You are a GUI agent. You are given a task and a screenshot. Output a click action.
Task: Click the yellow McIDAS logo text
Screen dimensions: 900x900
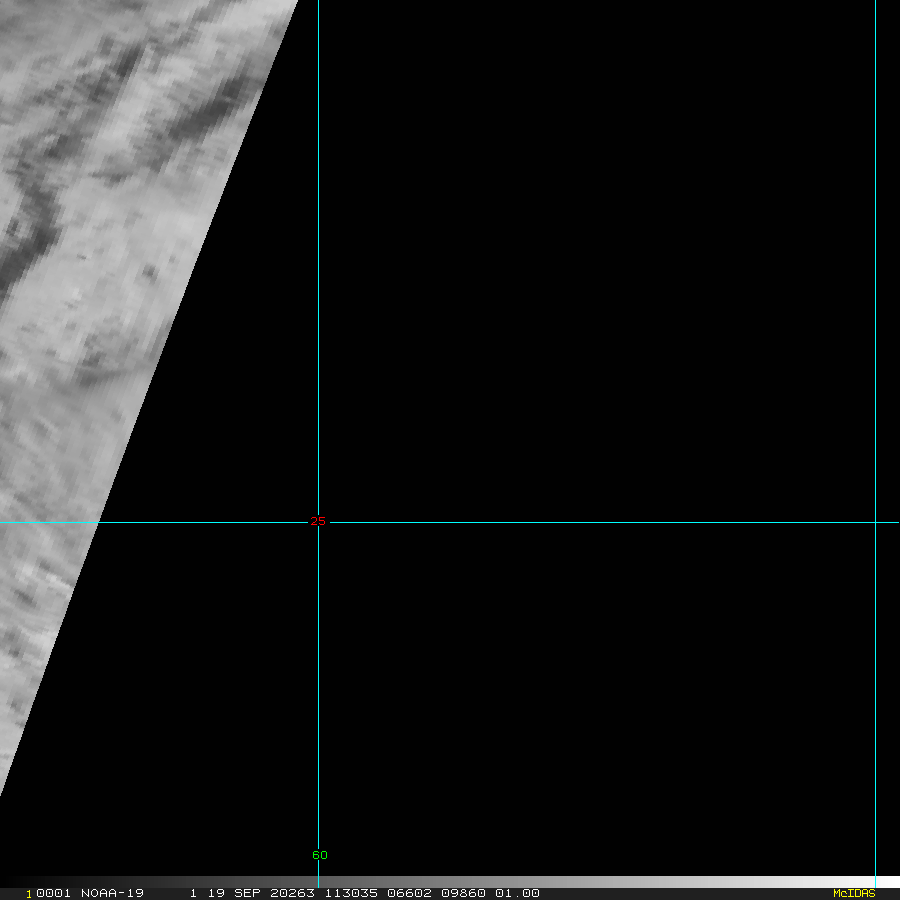coord(853,893)
